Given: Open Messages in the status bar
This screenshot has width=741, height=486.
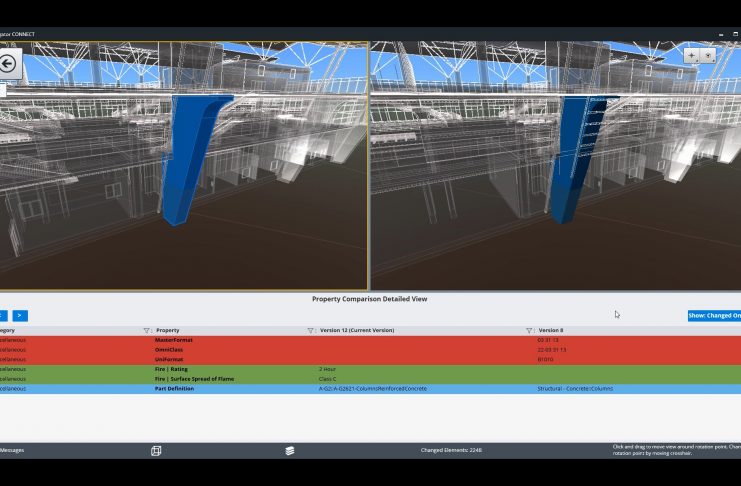Looking at the screenshot, I should coord(12,451).
